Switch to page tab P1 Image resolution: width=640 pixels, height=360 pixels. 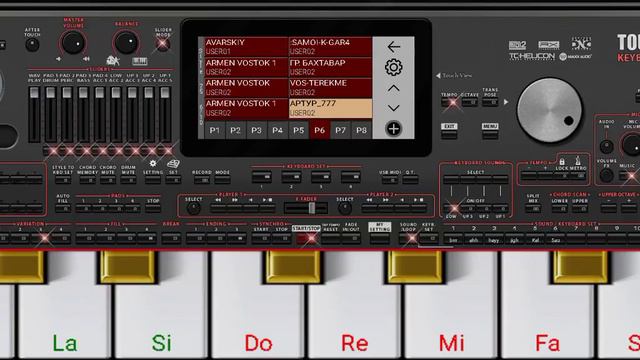coord(215,130)
